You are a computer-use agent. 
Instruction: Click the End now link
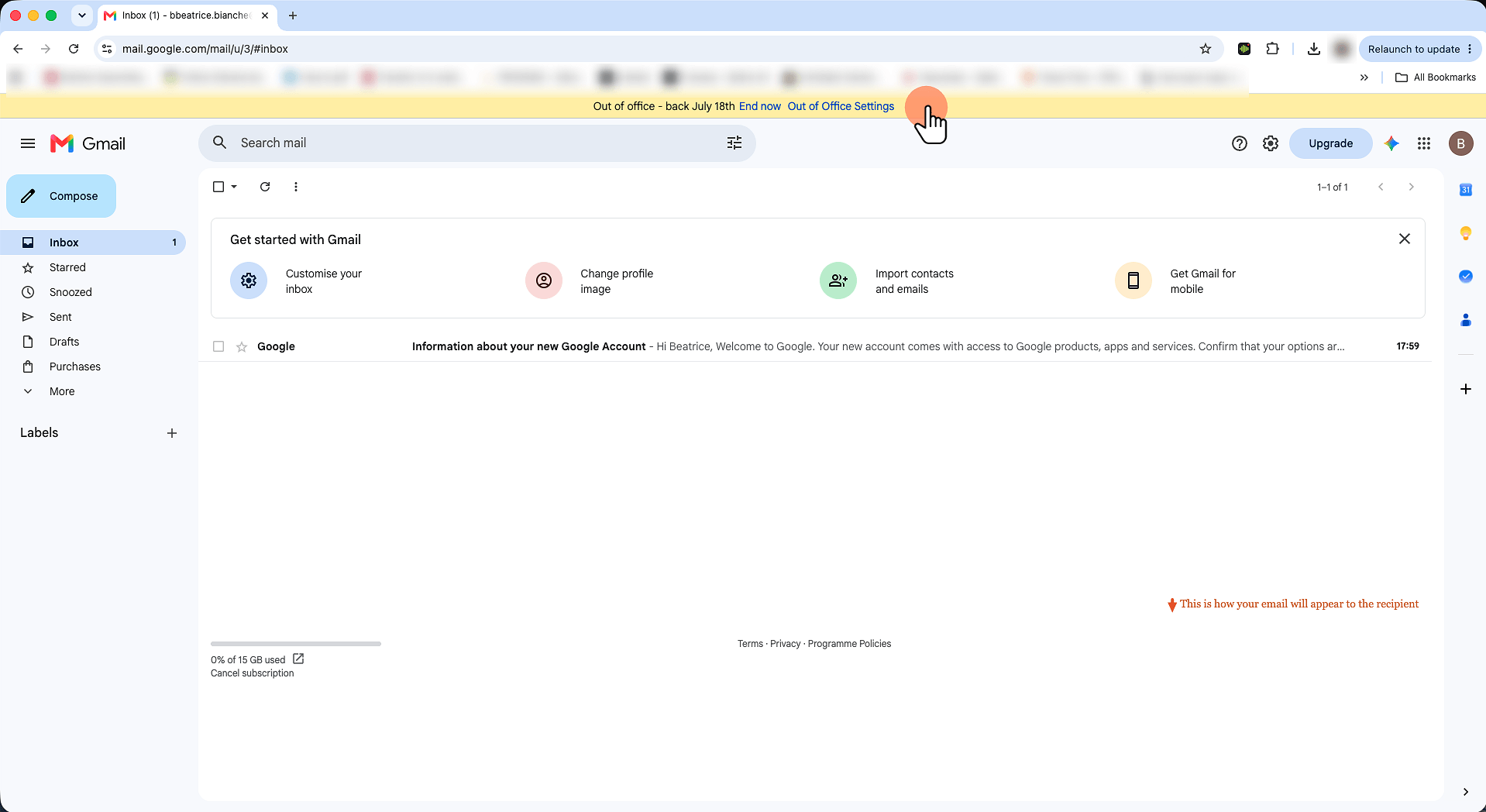759,106
